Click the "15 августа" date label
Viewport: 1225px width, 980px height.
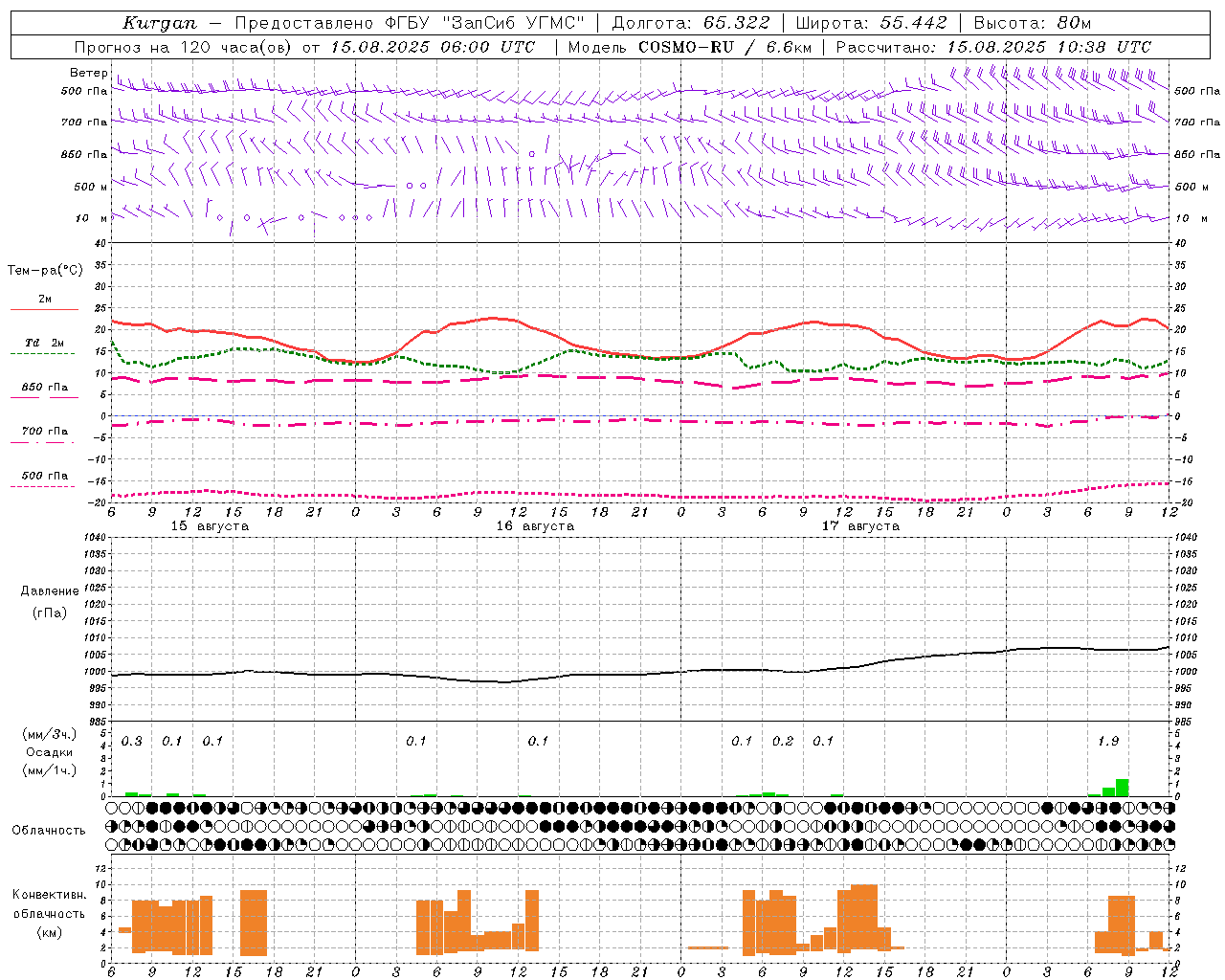tap(210, 526)
